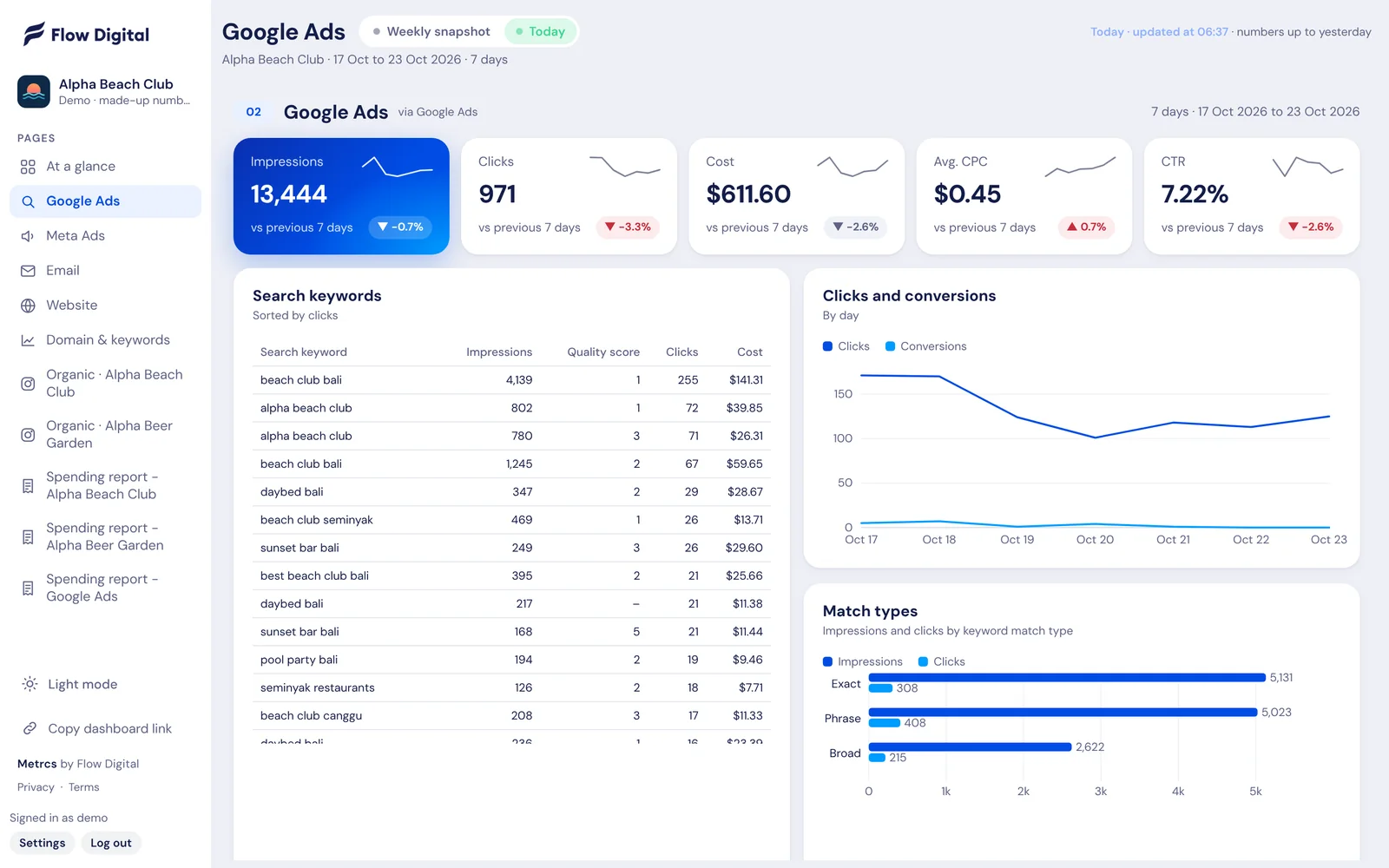Click the Instagram icon for Organic Alpha Beer Garden
This screenshot has height=868, width=1389.
28,435
